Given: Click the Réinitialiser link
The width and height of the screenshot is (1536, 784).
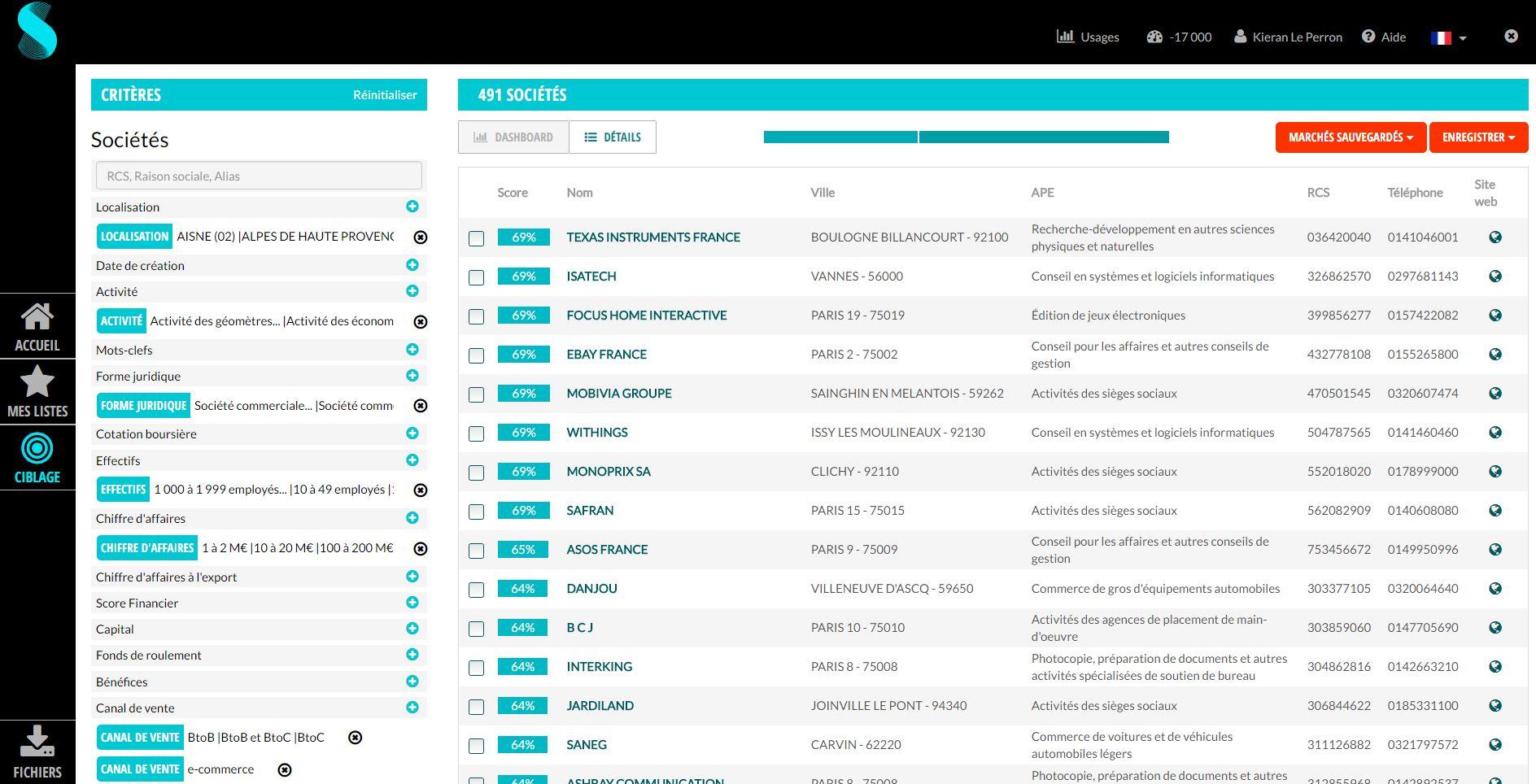Looking at the screenshot, I should [x=384, y=94].
